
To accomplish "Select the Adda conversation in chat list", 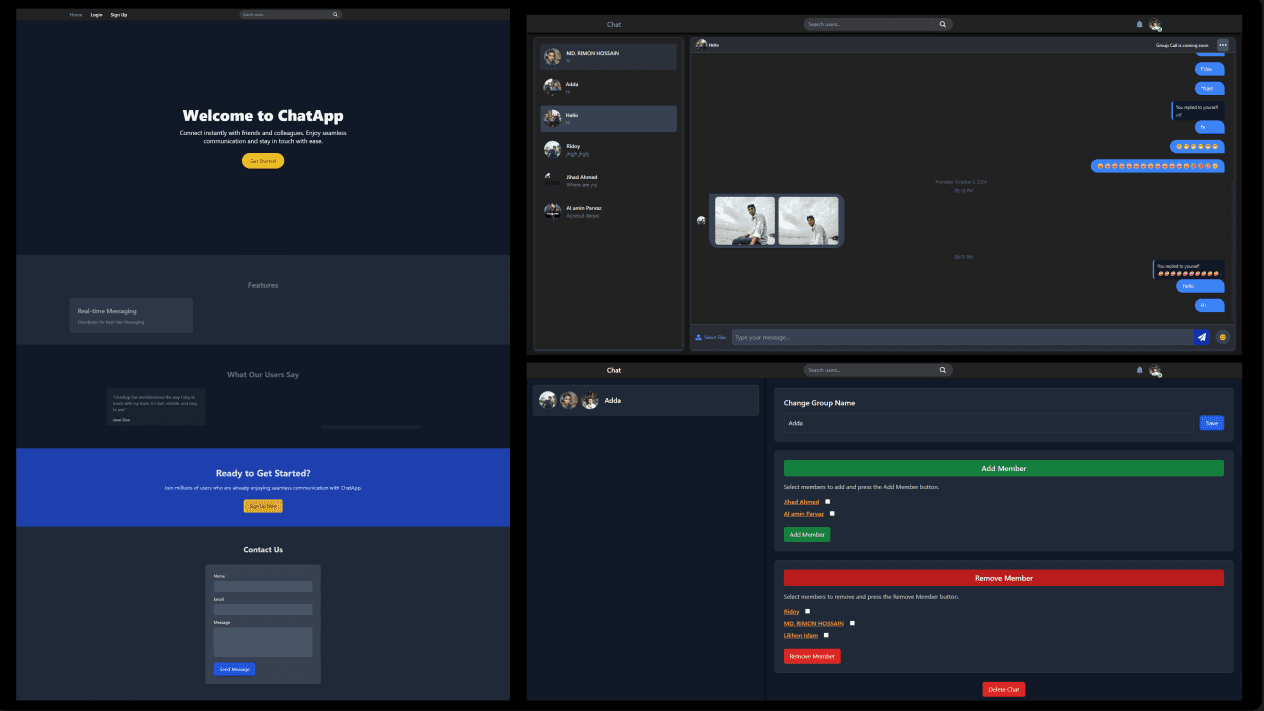I will coord(609,88).
